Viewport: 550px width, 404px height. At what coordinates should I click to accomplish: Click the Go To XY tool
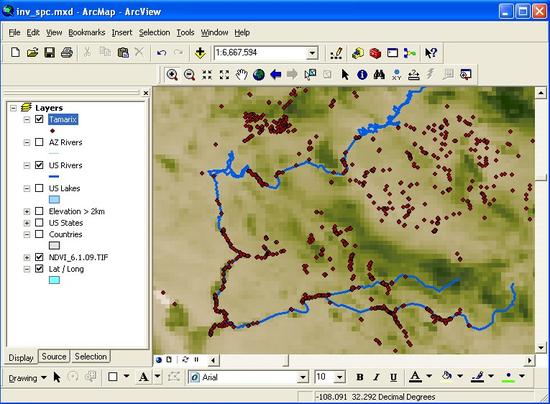point(396,74)
